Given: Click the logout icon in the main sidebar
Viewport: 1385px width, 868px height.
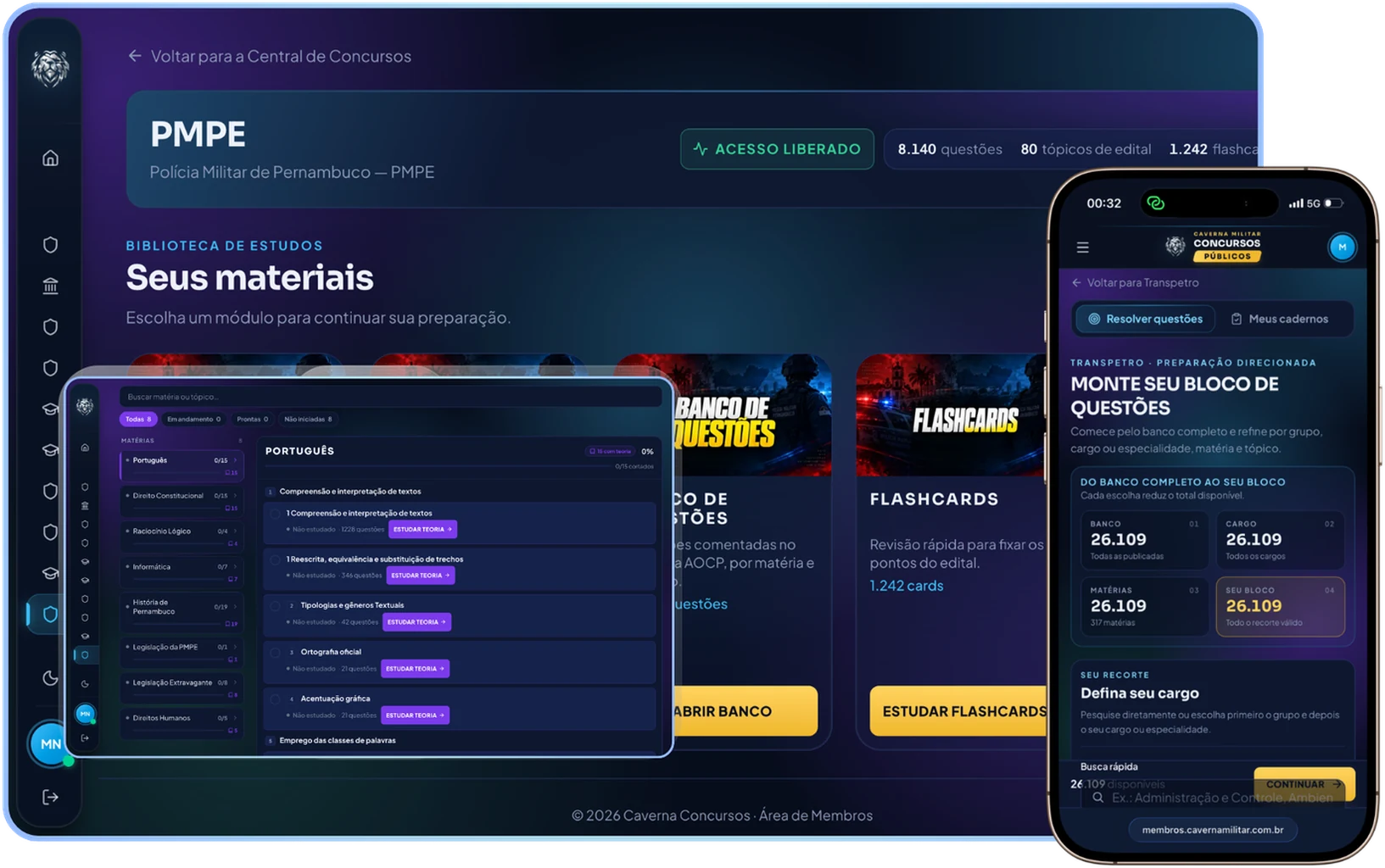Looking at the screenshot, I should (51, 798).
